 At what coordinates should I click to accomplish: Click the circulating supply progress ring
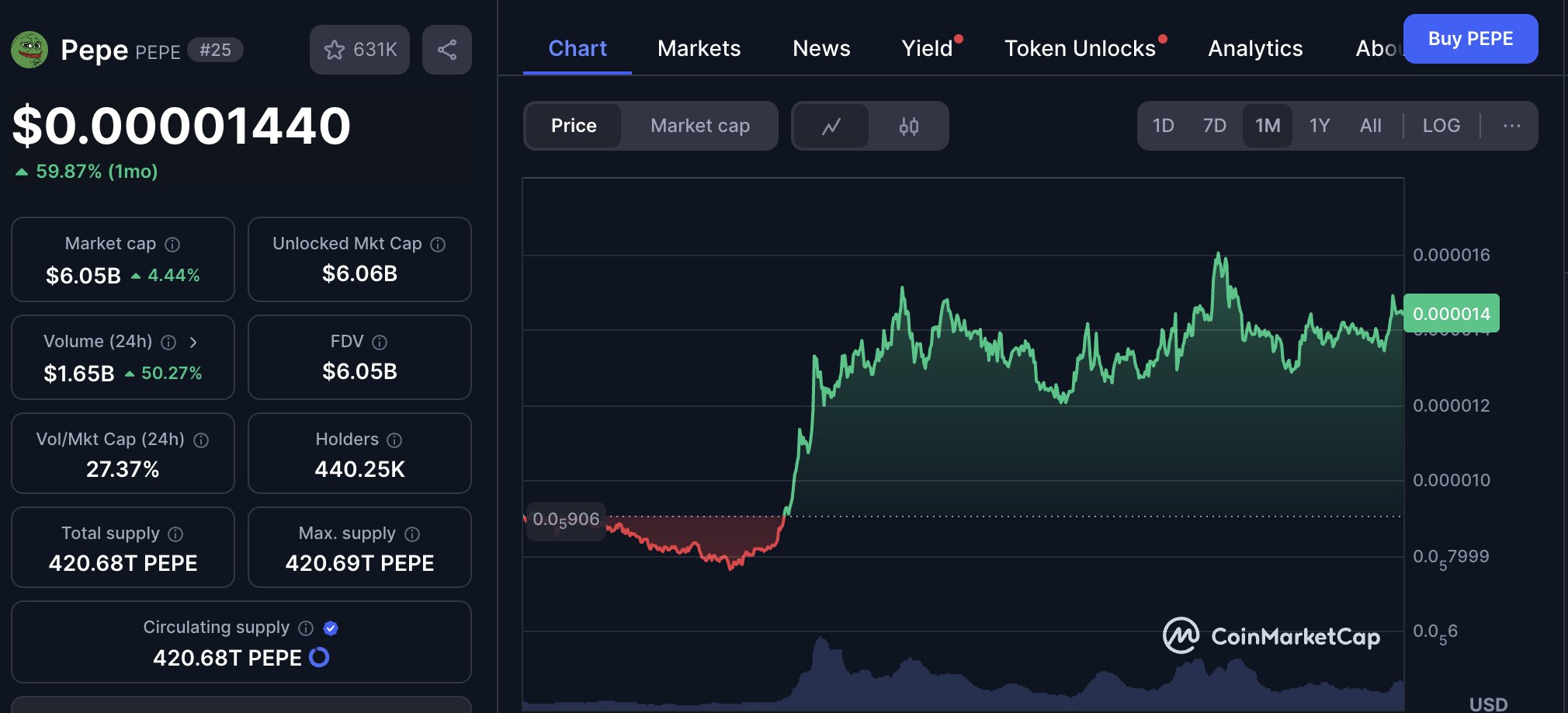point(319,658)
